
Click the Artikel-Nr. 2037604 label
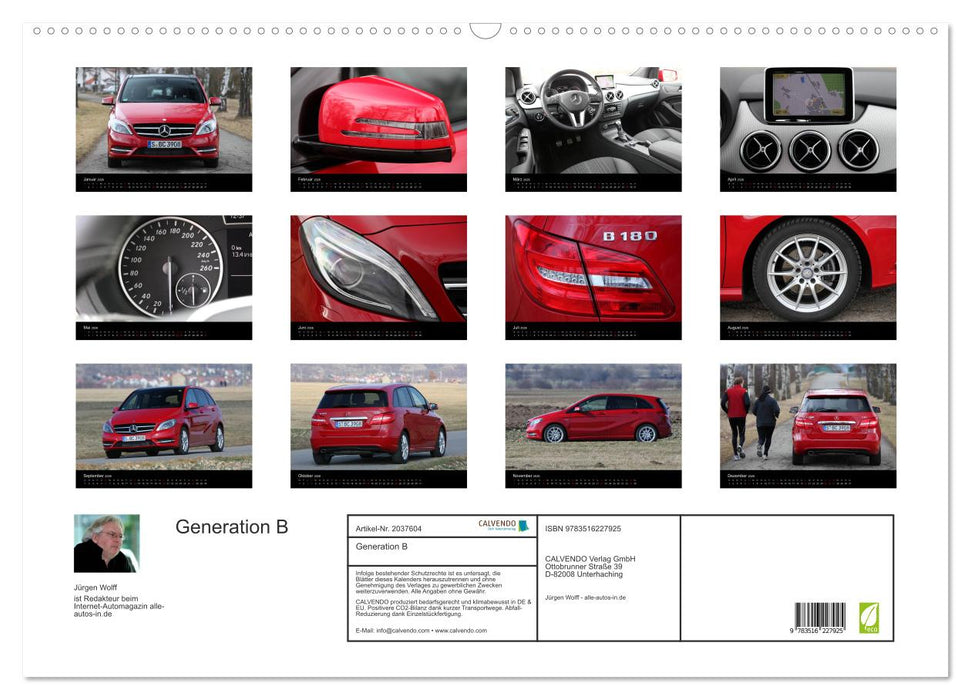coord(389,527)
